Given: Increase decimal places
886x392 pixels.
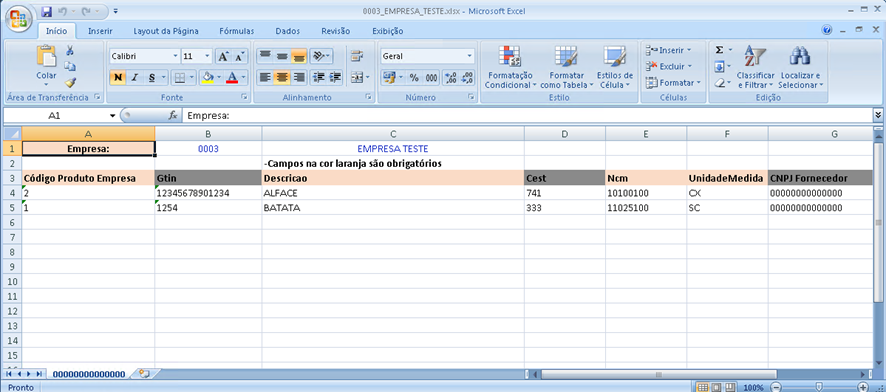Looking at the screenshot, I should point(451,77).
